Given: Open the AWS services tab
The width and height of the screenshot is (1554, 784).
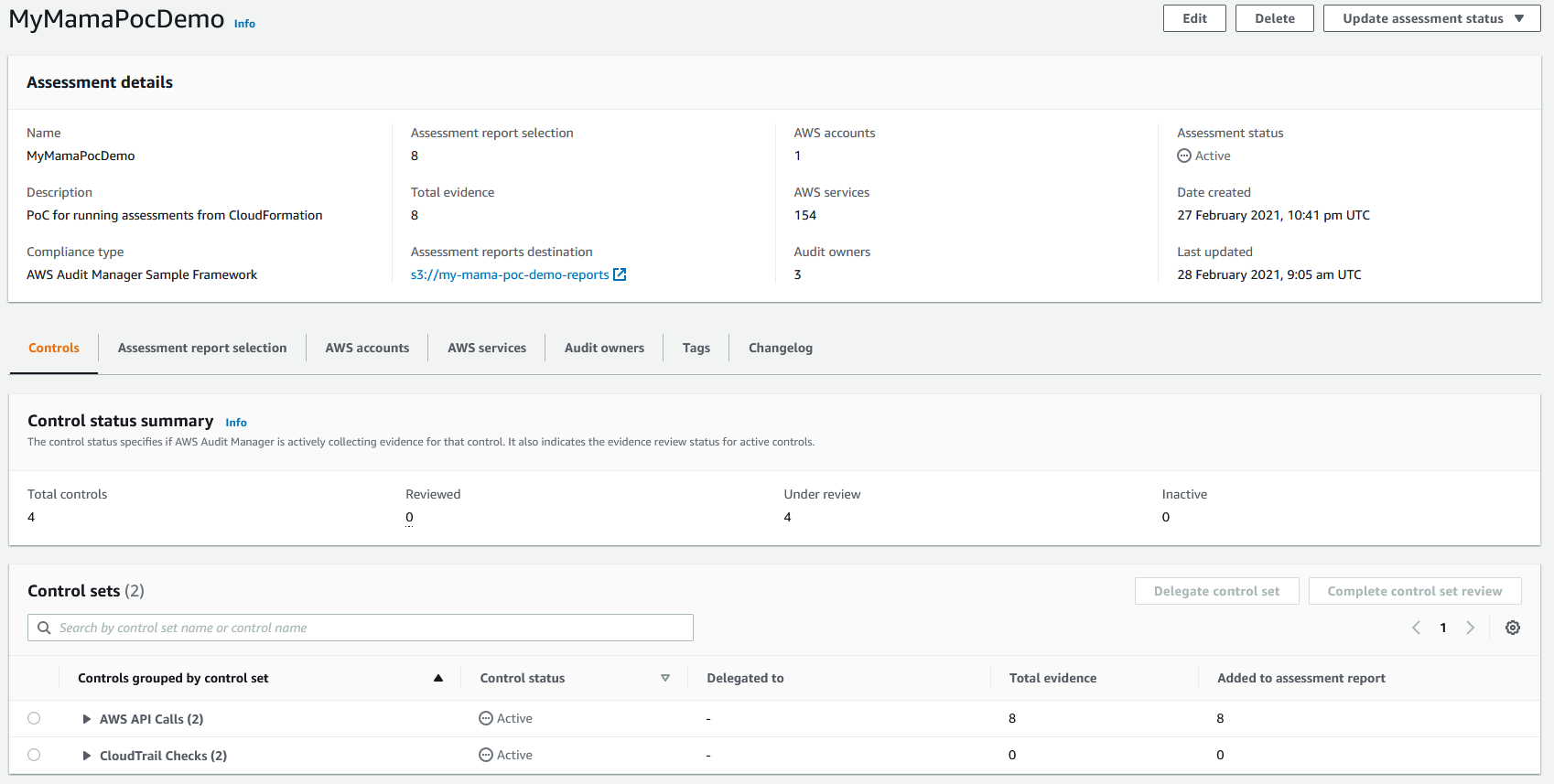Looking at the screenshot, I should [487, 348].
